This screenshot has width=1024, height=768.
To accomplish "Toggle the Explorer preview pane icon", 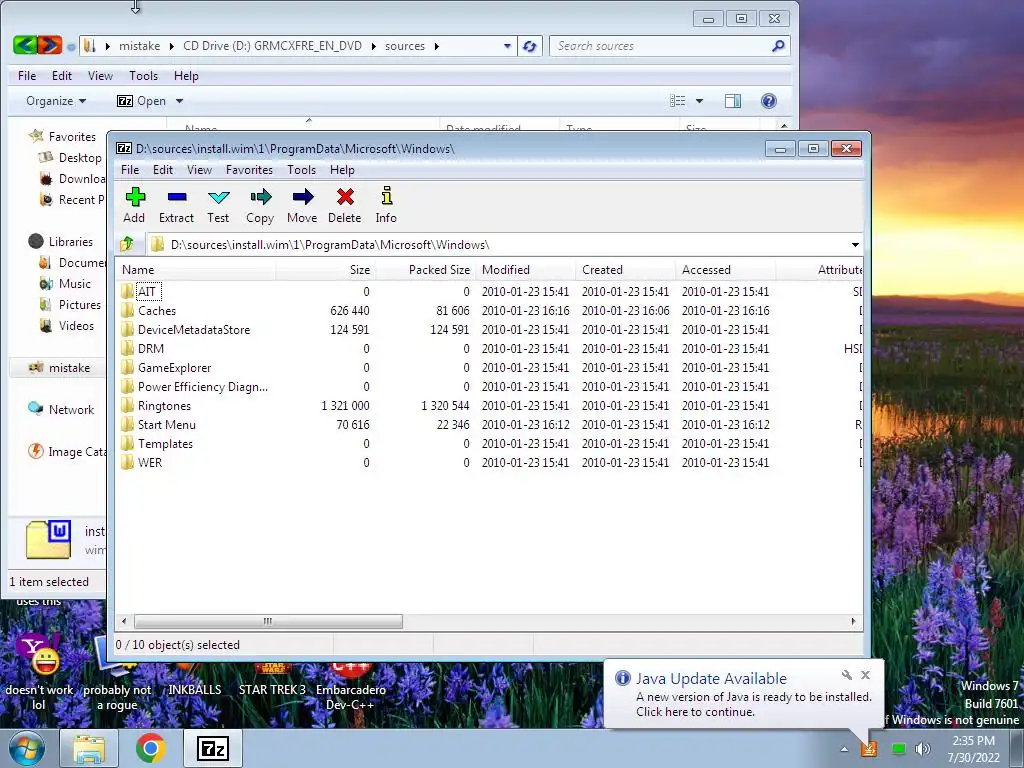I will (x=733, y=101).
